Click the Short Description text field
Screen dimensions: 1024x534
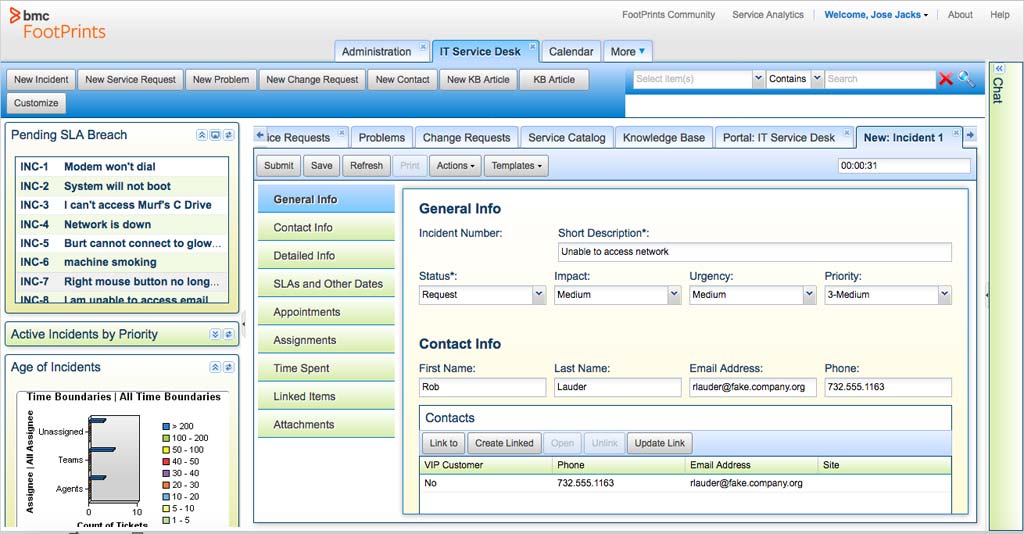(754, 252)
